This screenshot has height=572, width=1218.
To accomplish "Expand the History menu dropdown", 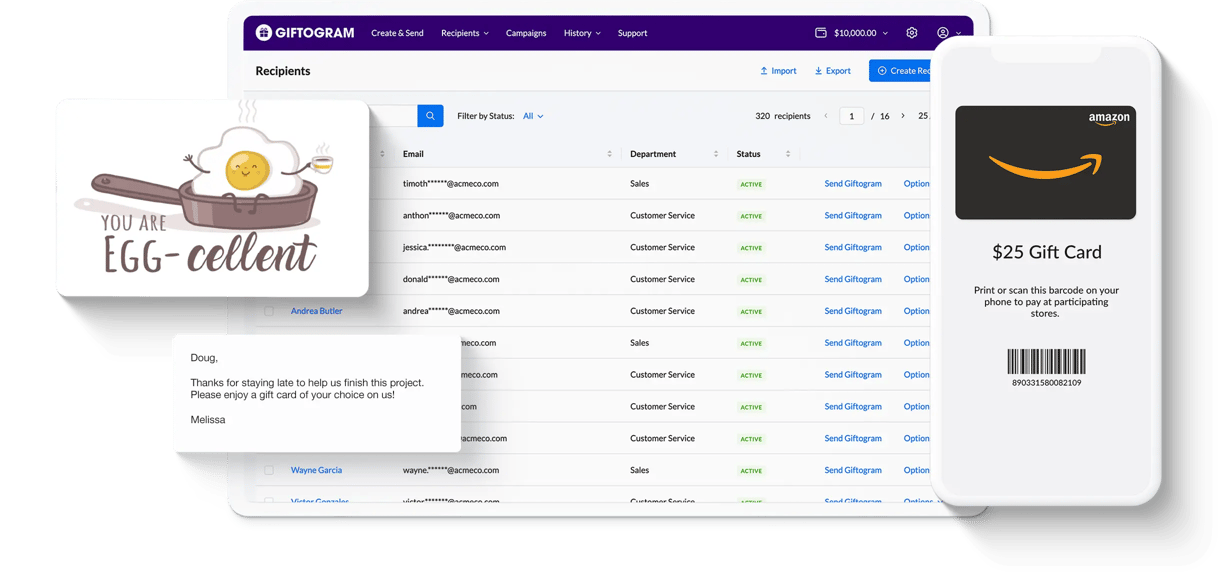I will click(582, 33).
